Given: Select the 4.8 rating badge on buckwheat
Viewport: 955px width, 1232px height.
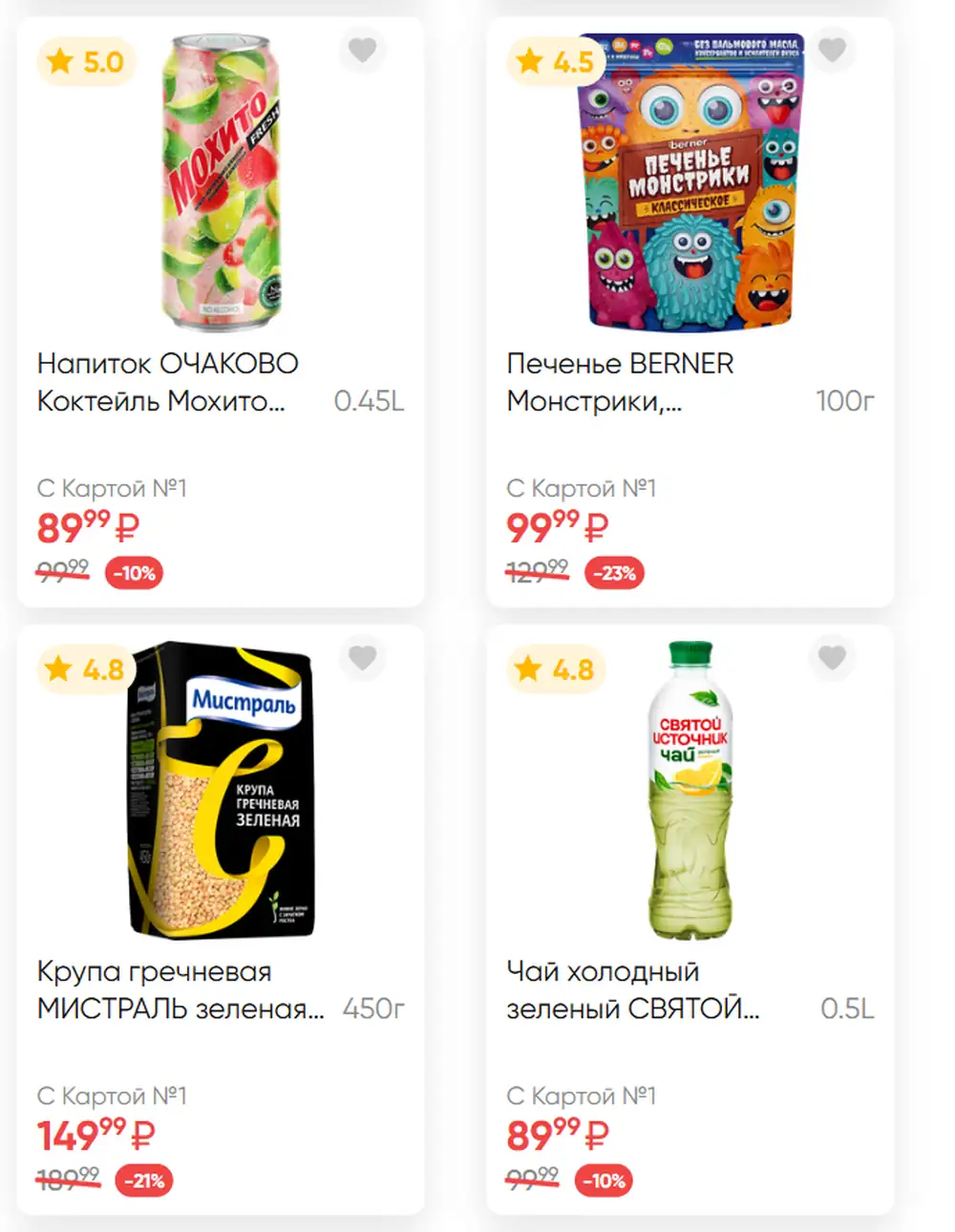Looking at the screenshot, I should pyautogui.click(x=86, y=669).
